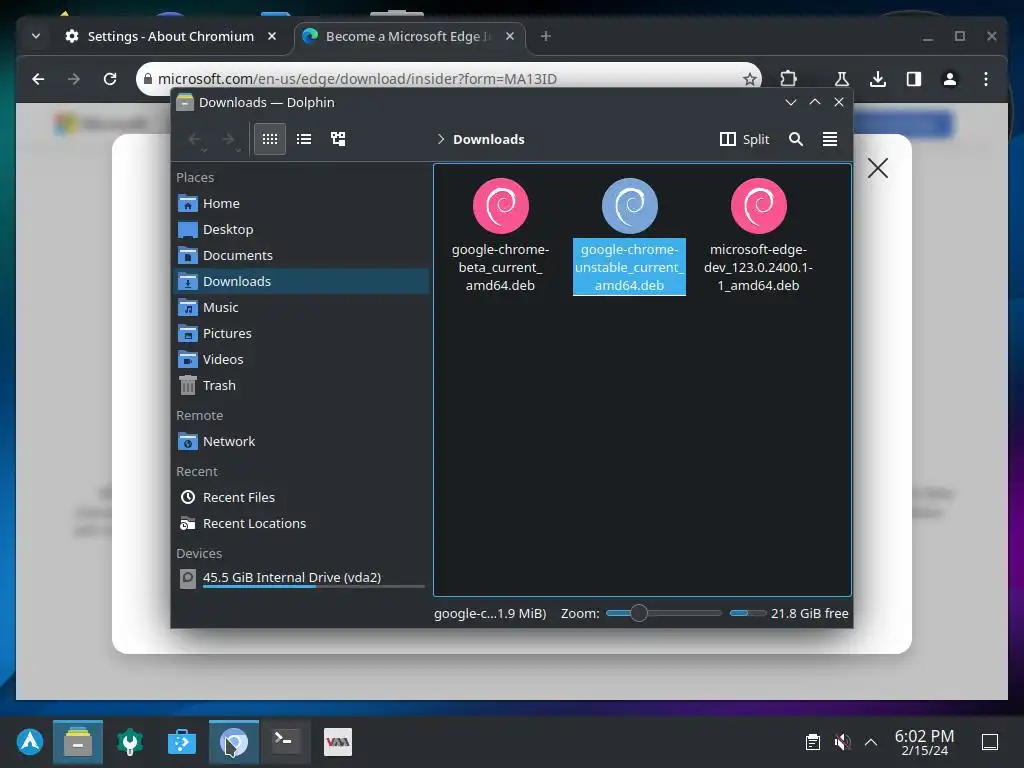Open Downloads in Places panel
Viewport: 1024px width, 768px height.
click(x=301, y=281)
